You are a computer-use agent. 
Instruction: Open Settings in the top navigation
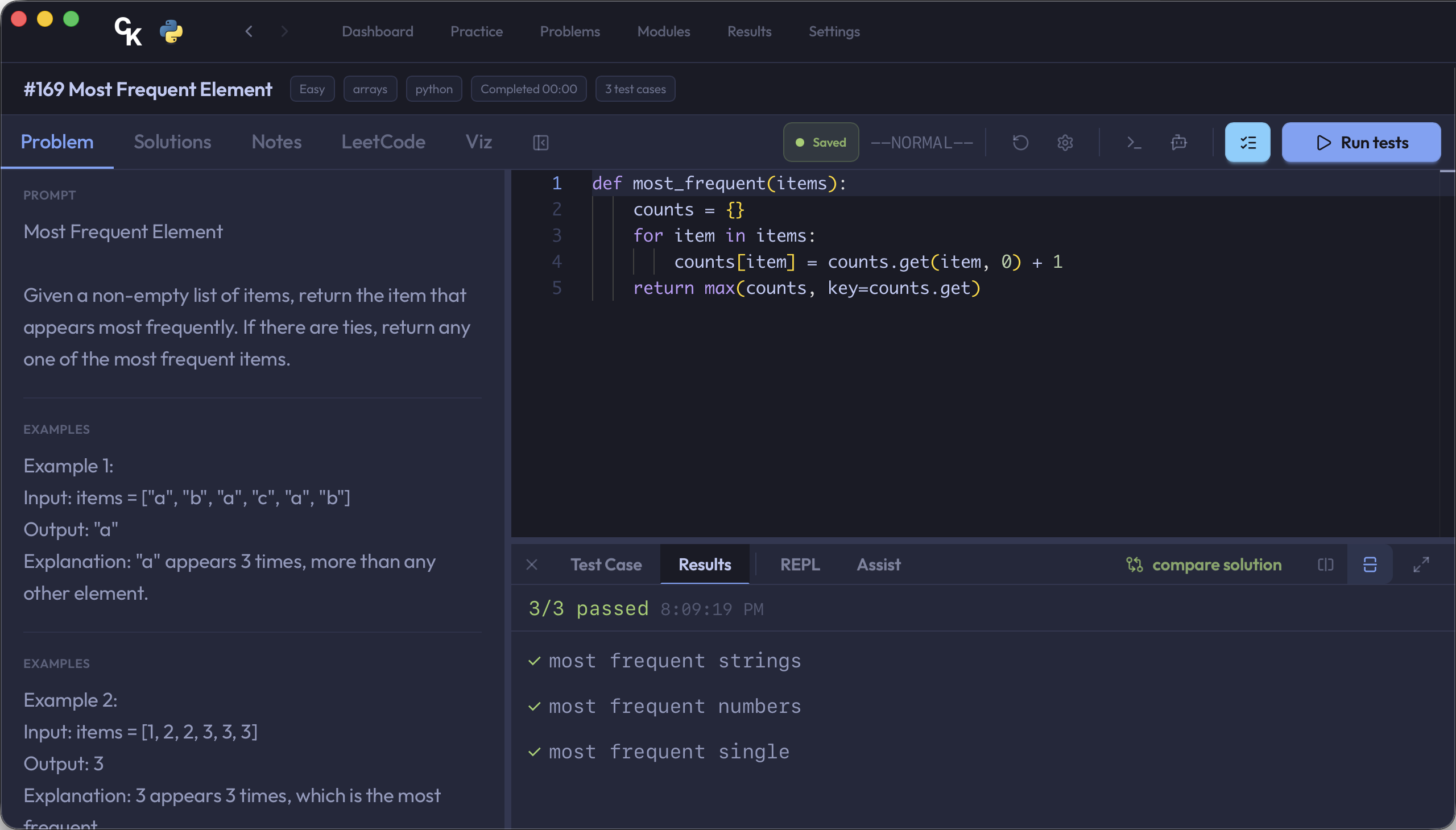(x=834, y=31)
